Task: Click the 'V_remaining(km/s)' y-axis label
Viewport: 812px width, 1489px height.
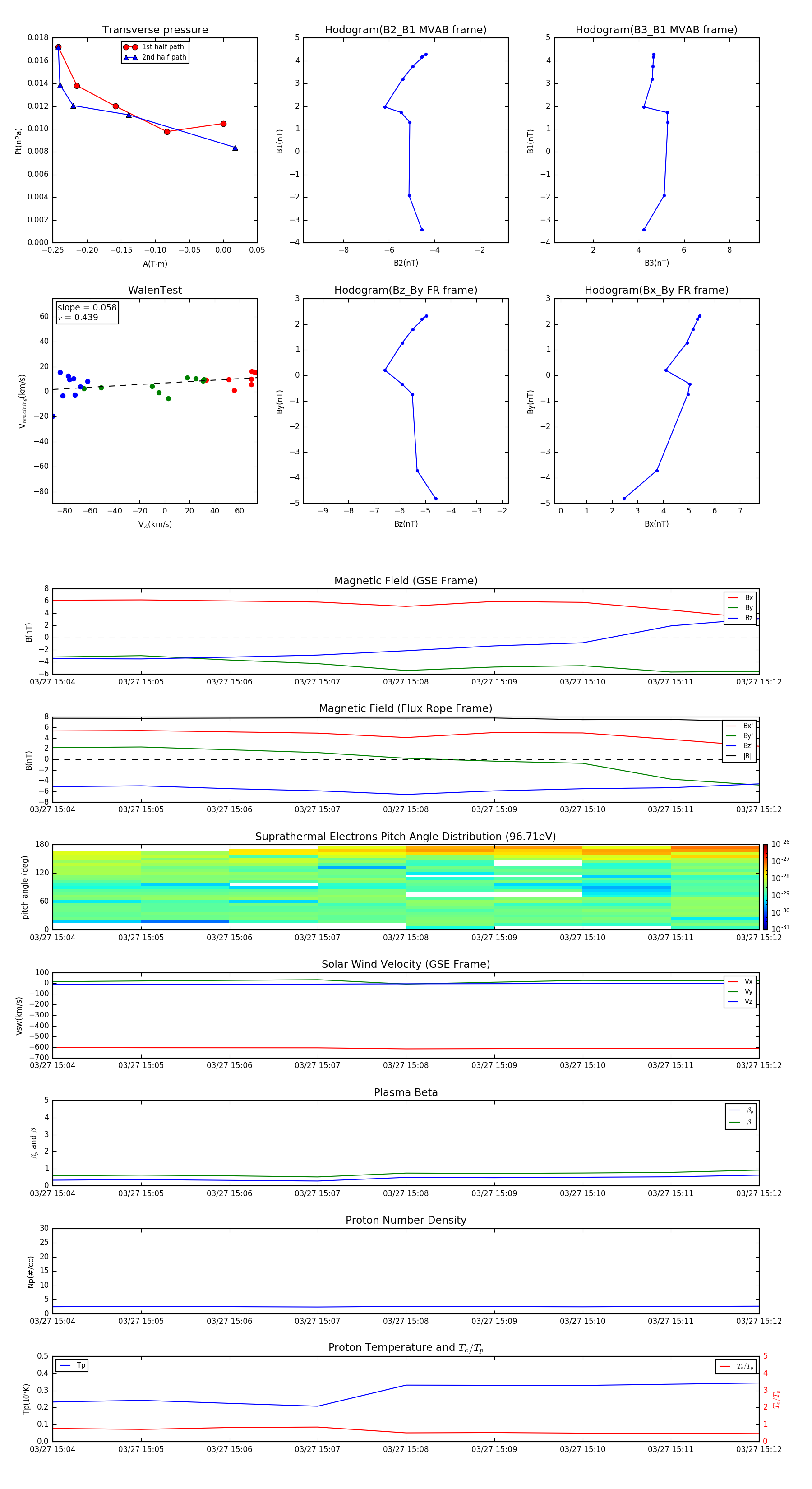Action: point(22,401)
